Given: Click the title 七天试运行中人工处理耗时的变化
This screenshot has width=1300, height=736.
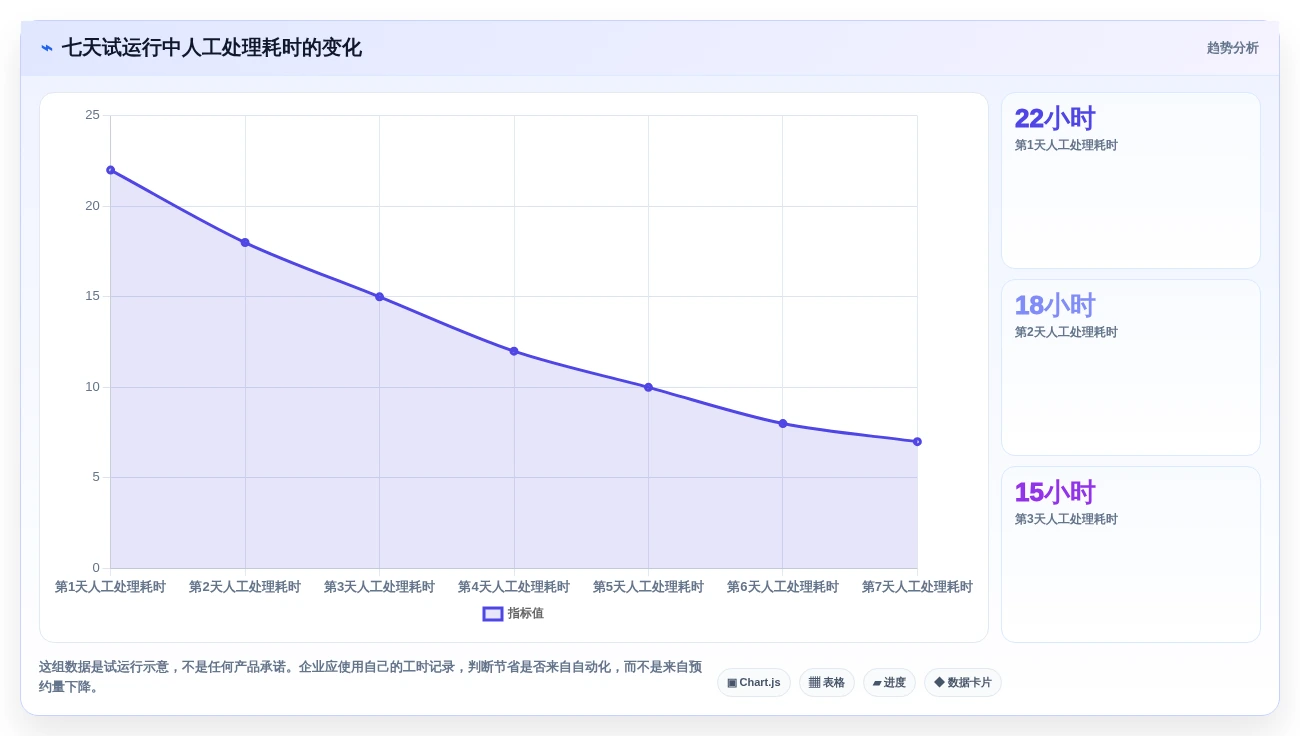Looking at the screenshot, I should tap(212, 48).
